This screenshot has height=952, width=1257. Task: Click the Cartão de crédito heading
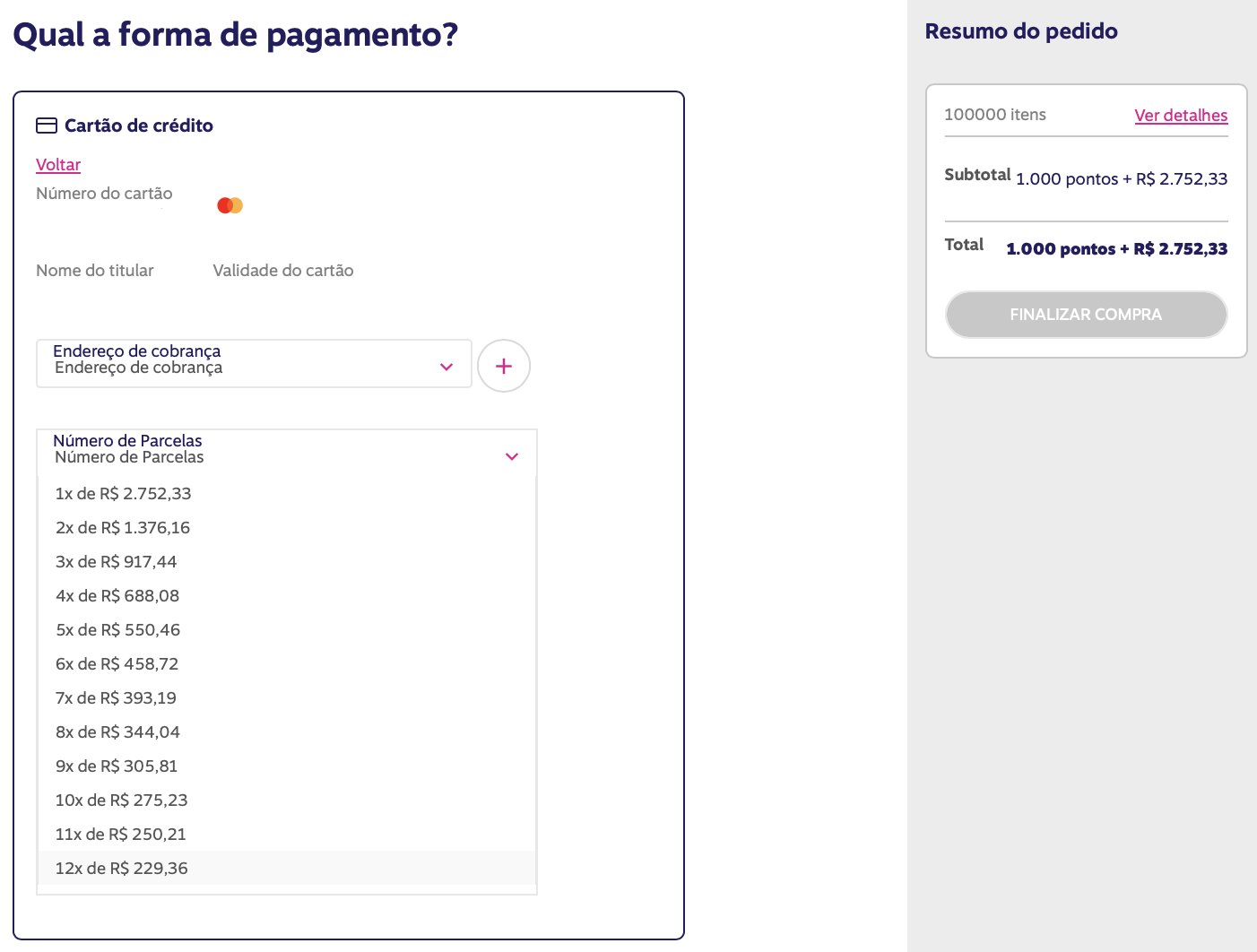(139, 125)
